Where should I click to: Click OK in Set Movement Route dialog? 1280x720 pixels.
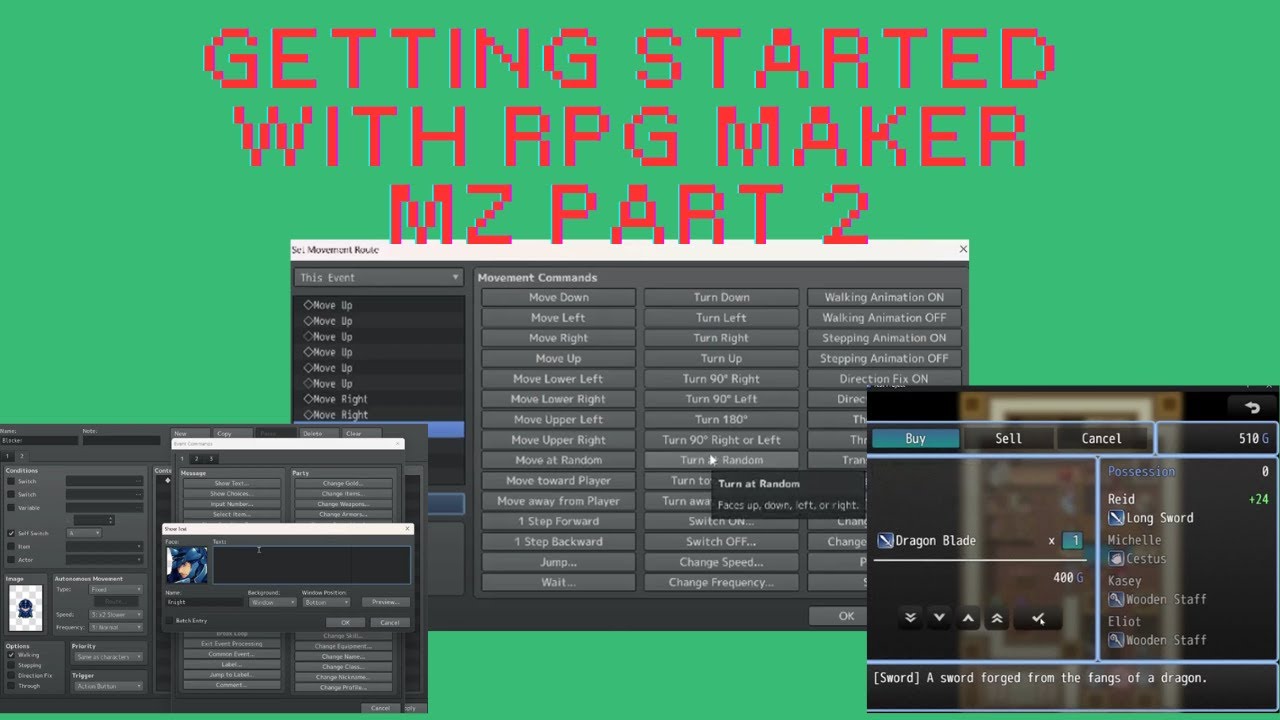coord(846,616)
